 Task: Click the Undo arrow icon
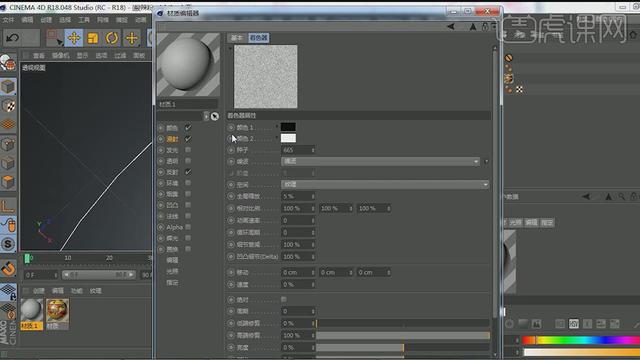[13, 38]
